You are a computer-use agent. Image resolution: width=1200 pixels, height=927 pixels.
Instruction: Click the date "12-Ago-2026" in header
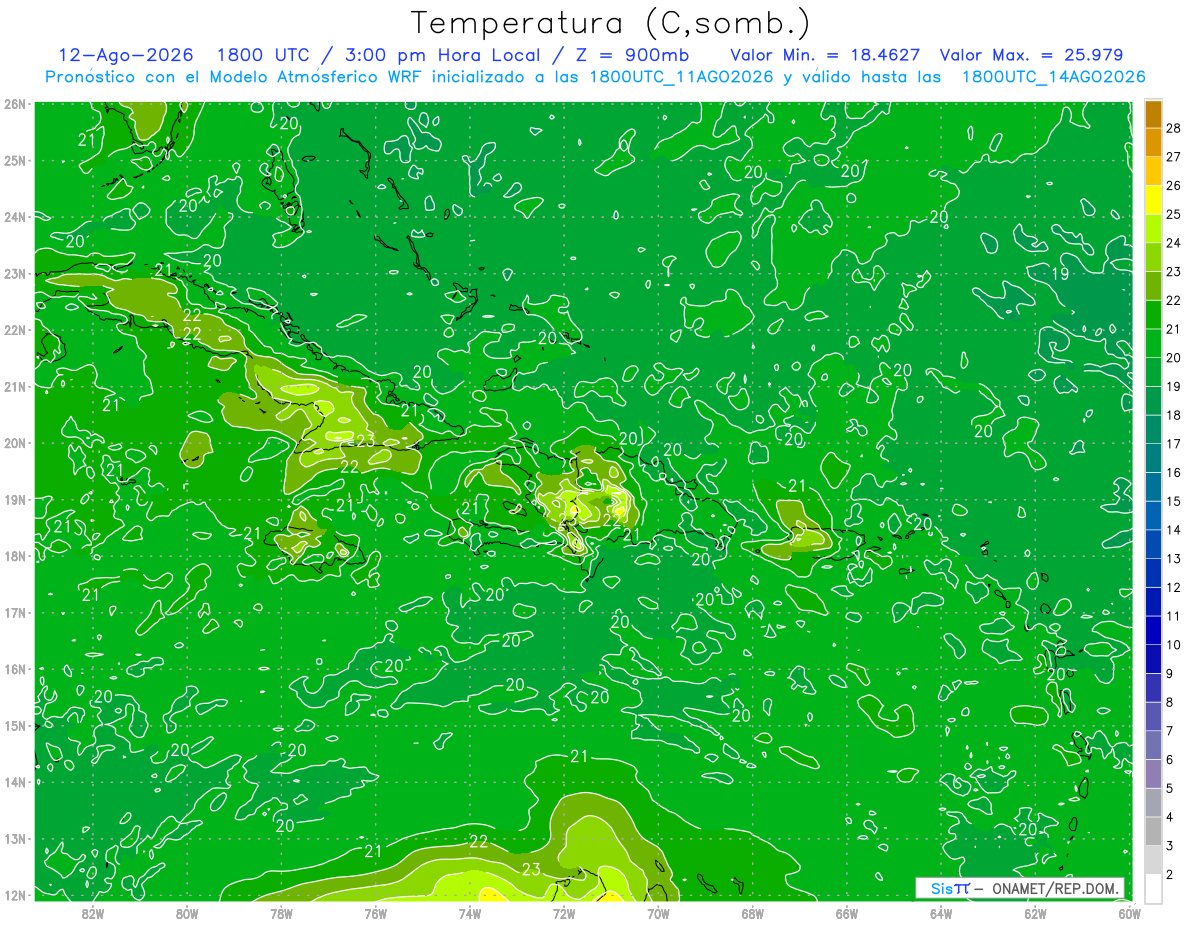pos(125,55)
